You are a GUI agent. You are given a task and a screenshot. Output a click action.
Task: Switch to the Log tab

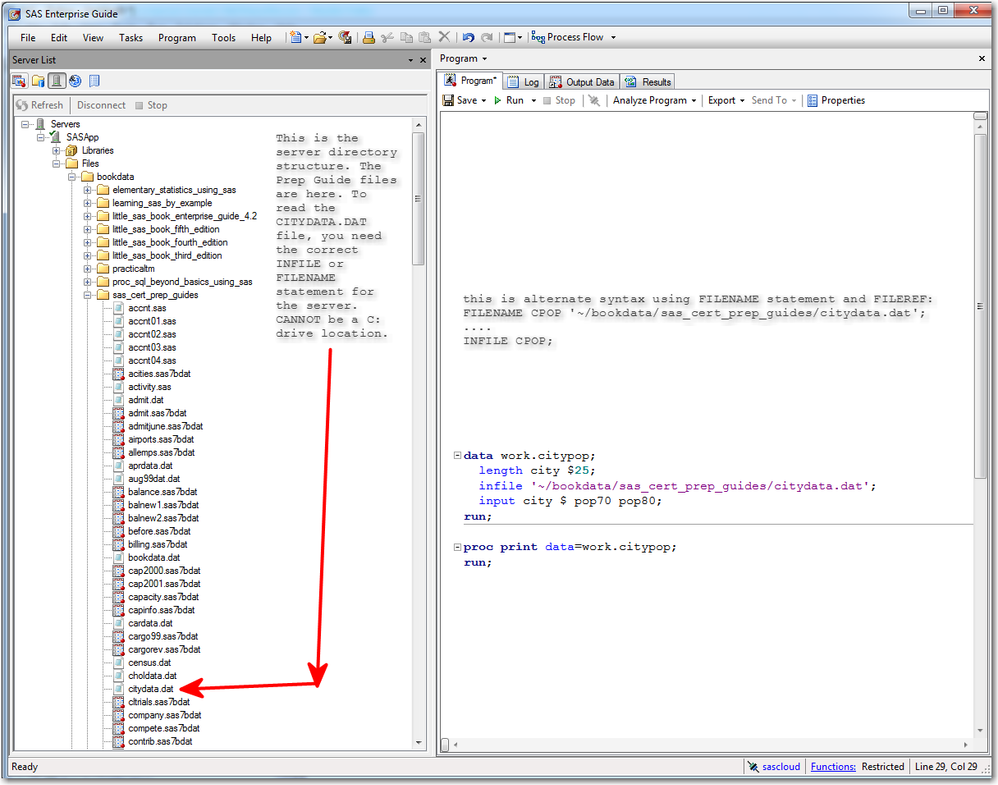(523, 82)
